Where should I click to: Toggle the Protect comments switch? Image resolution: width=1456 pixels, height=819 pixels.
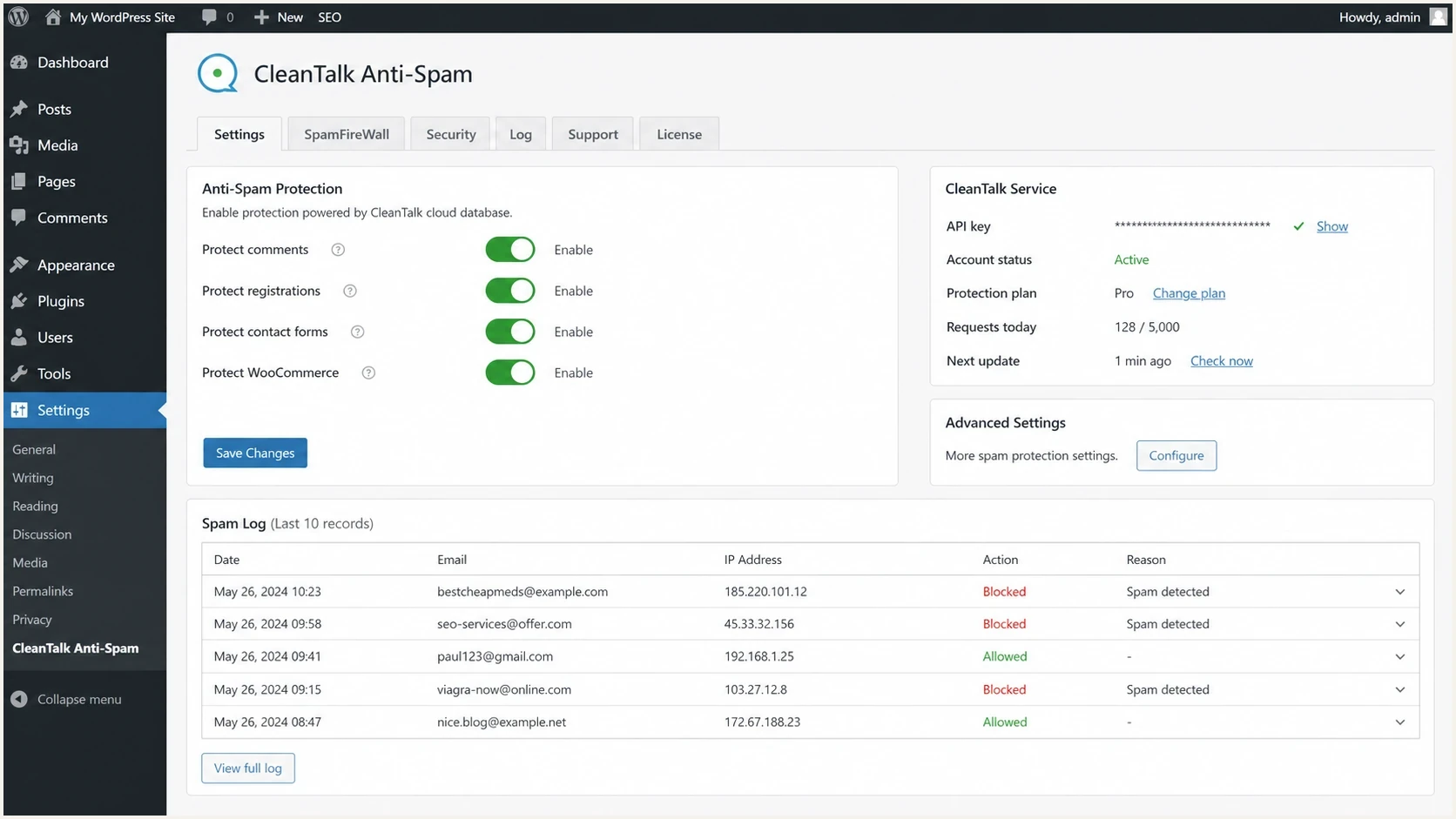tap(510, 250)
